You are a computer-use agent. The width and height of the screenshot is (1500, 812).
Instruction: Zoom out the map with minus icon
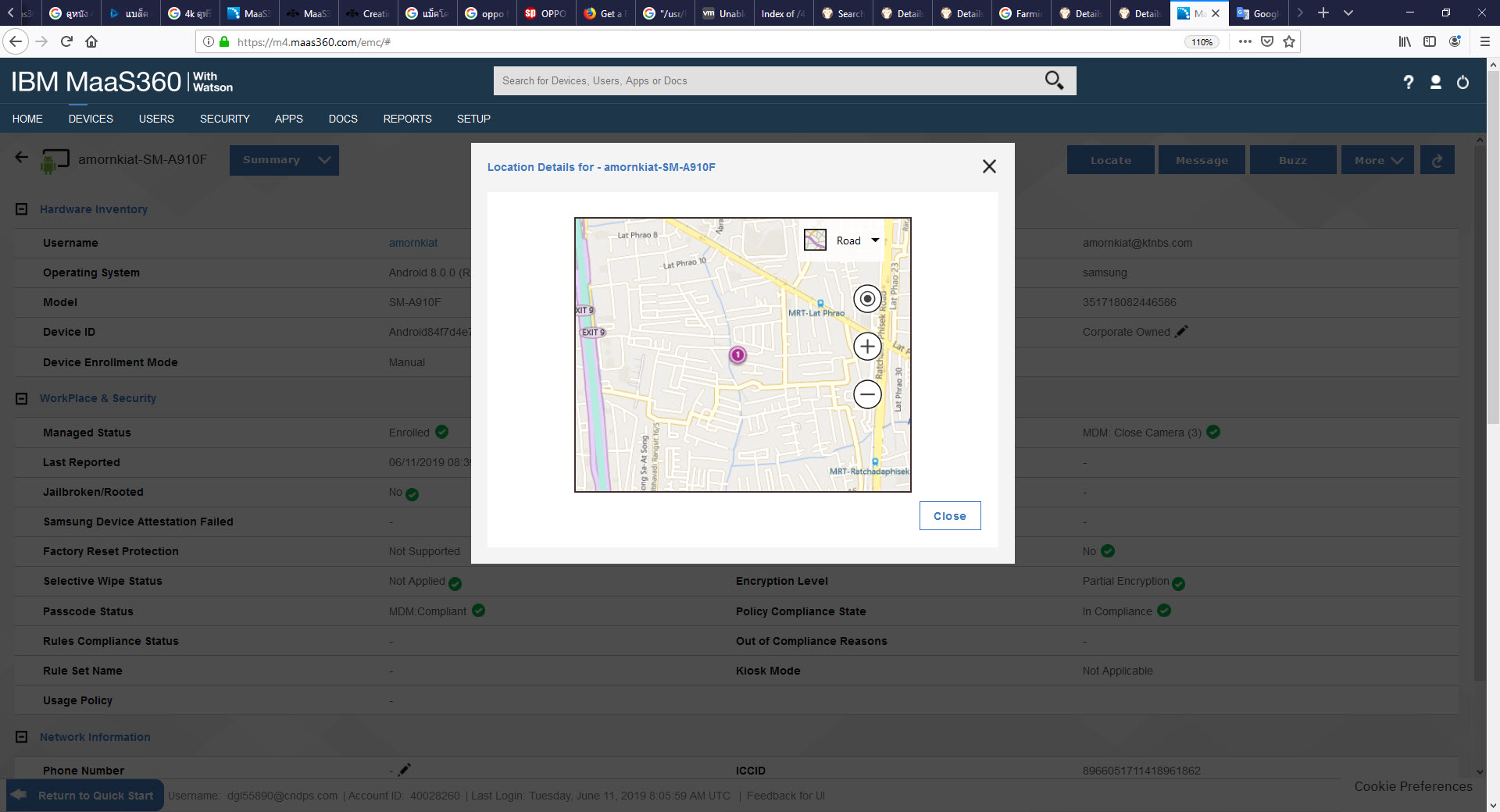[x=867, y=394]
